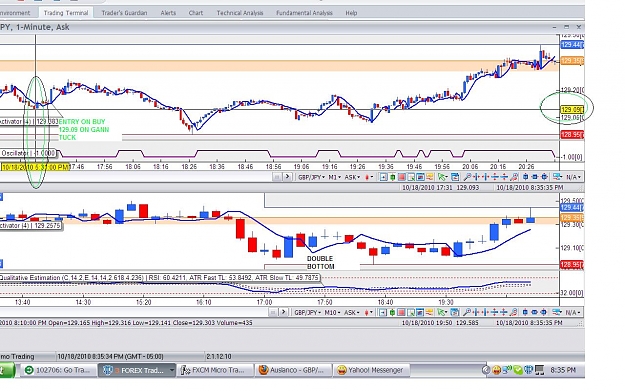Click the grey stop square in M1 chart toolbar
625x391 pixels.
pos(277,177)
